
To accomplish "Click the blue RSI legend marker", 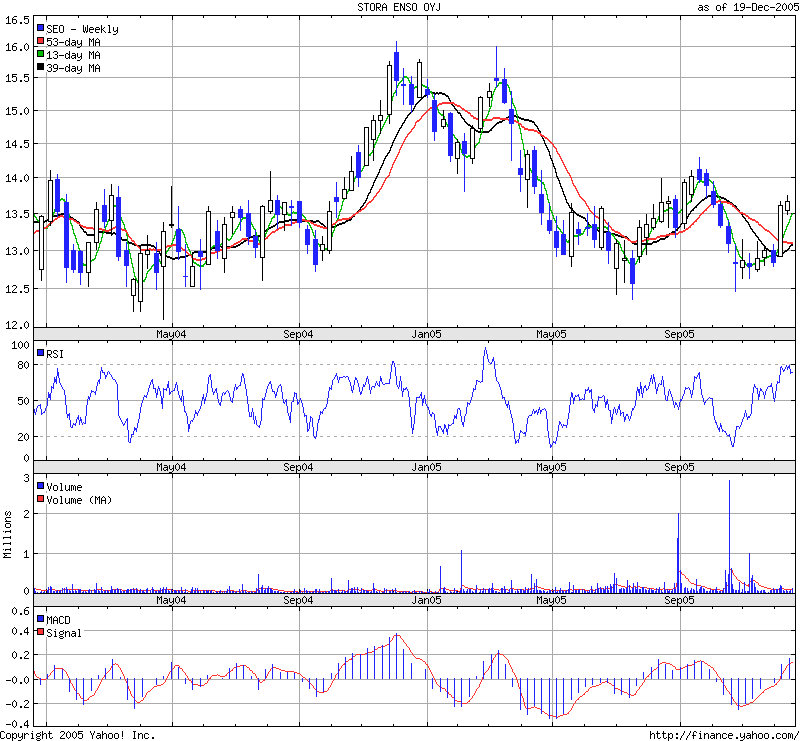I will [41, 354].
